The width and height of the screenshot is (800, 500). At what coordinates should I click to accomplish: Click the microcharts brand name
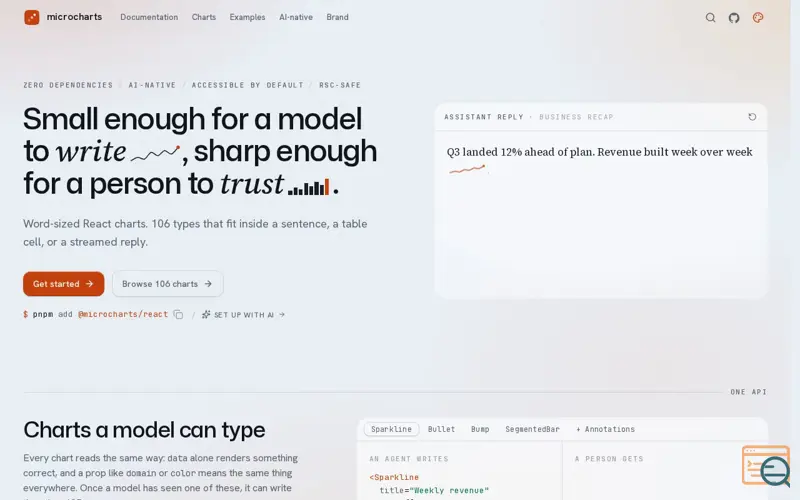click(74, 17)
